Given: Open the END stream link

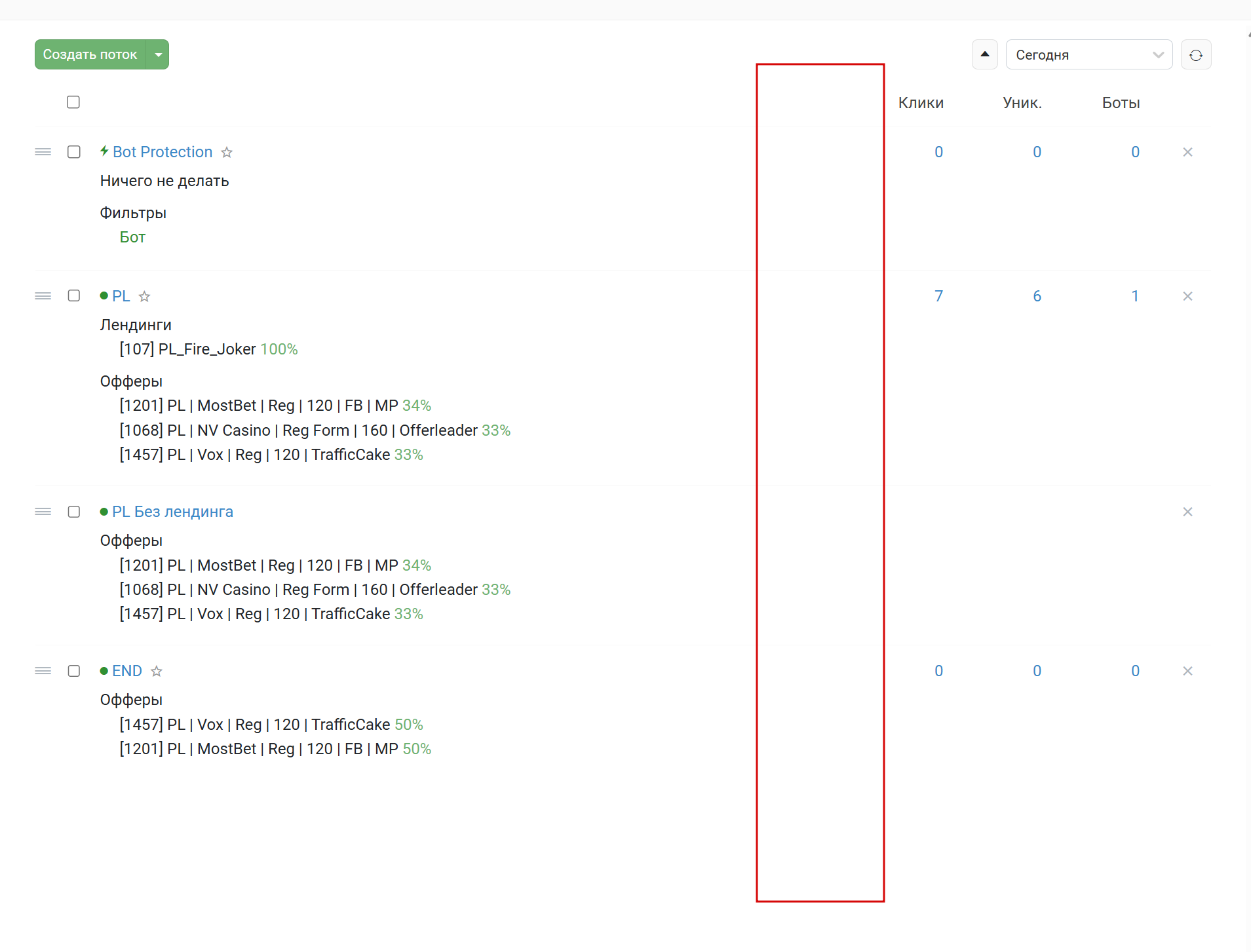Looking at the screenshot, I should [127, 671].
